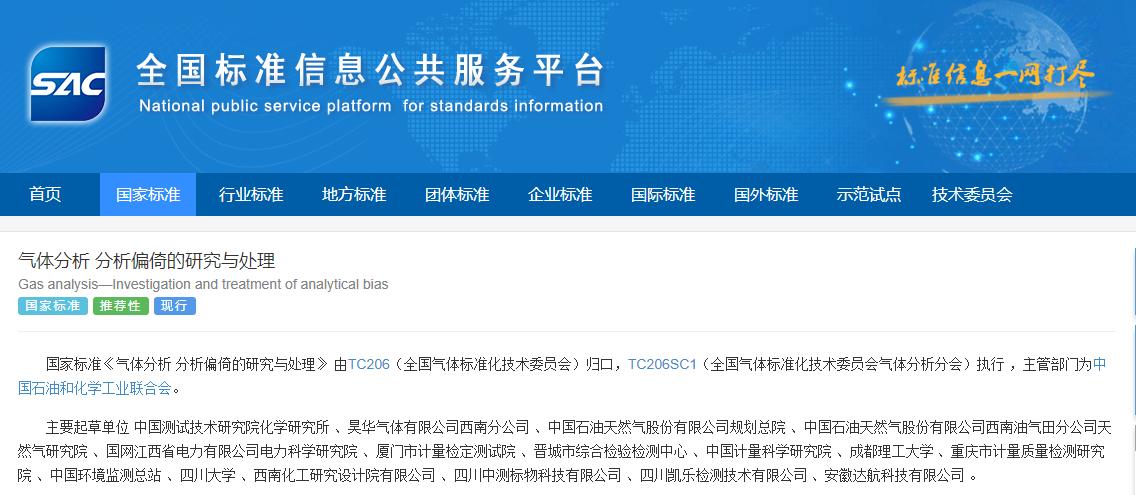
Task: Select 国外标准 from the navigation bar
Action: (766, 195)
